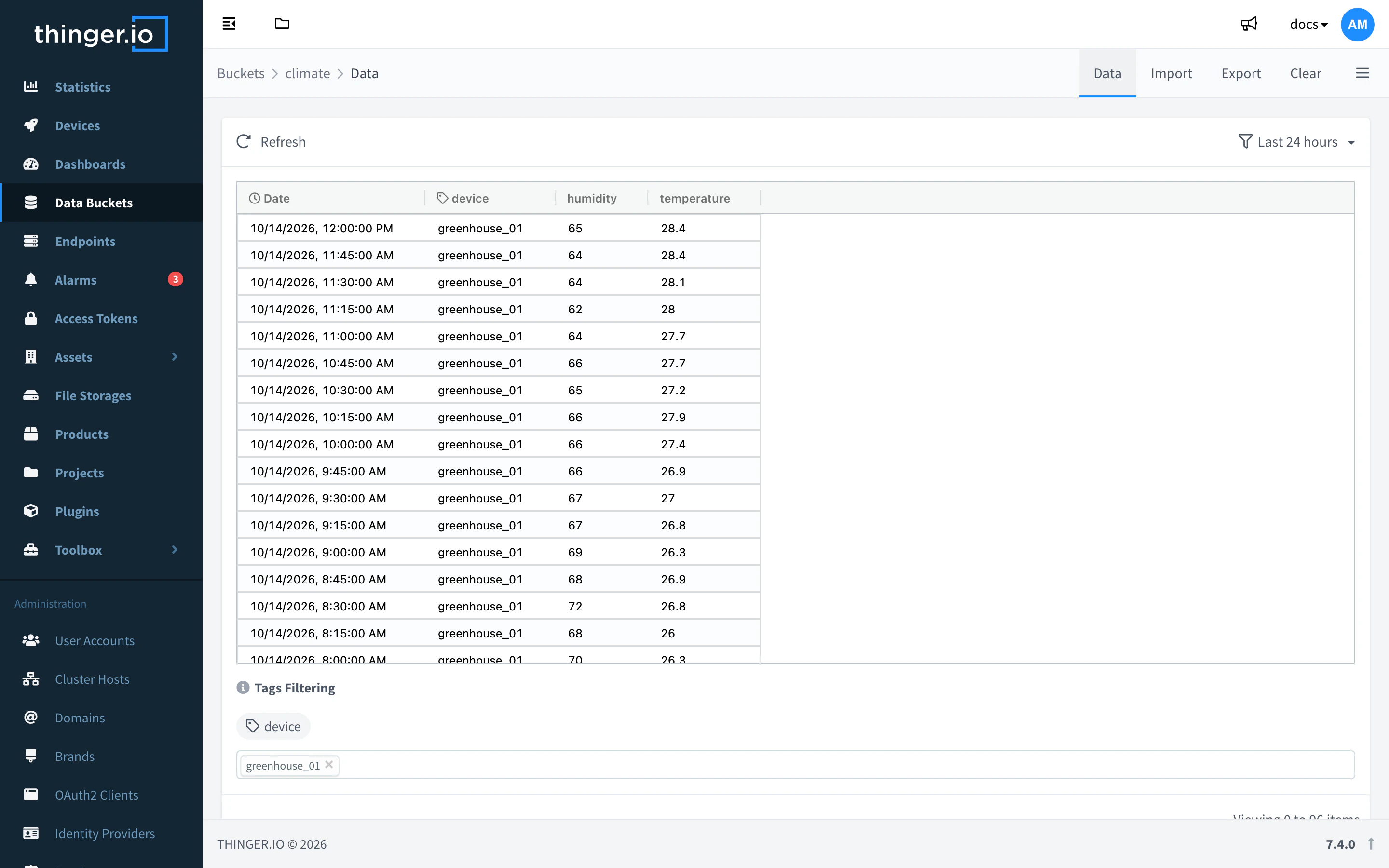
Task: Click the Buckets breadcrumb link
Action: [241, 73]
